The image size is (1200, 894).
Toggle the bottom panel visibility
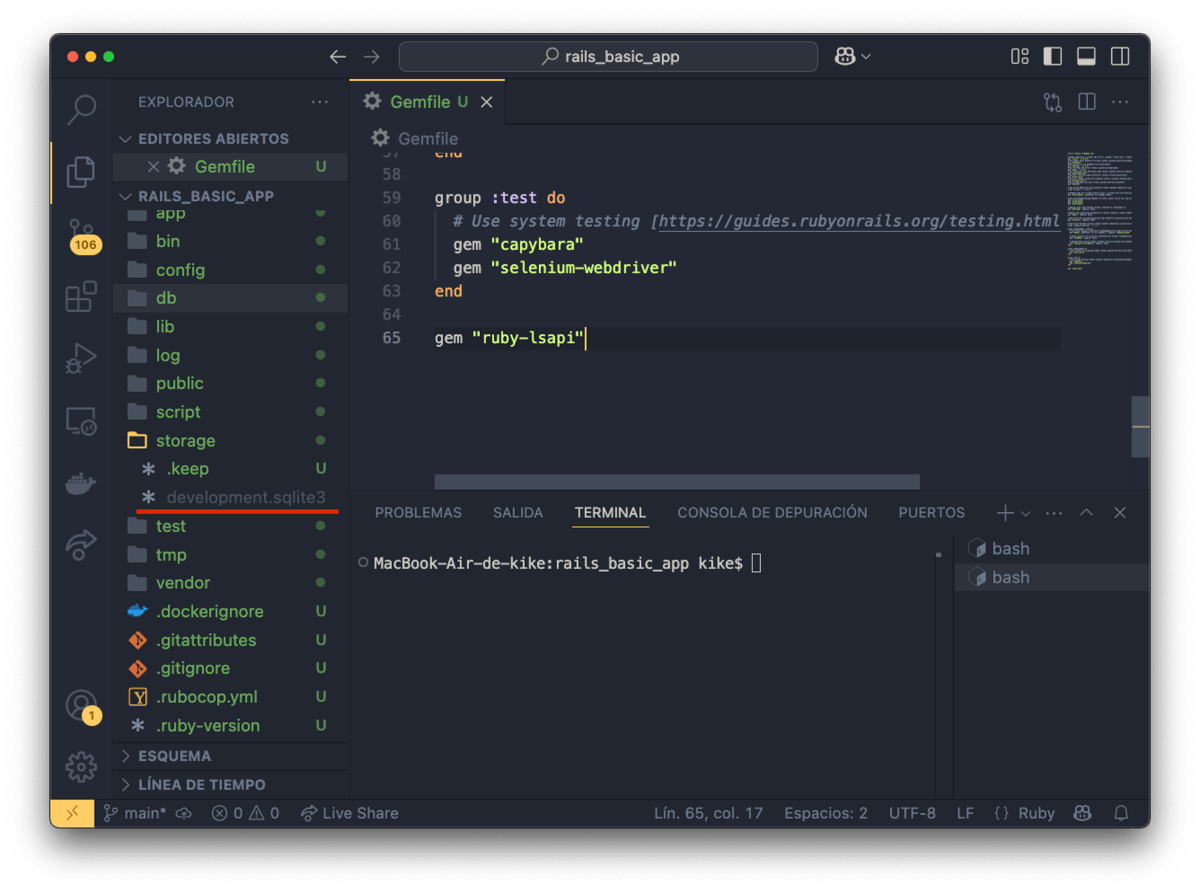tap(1086, 57)
